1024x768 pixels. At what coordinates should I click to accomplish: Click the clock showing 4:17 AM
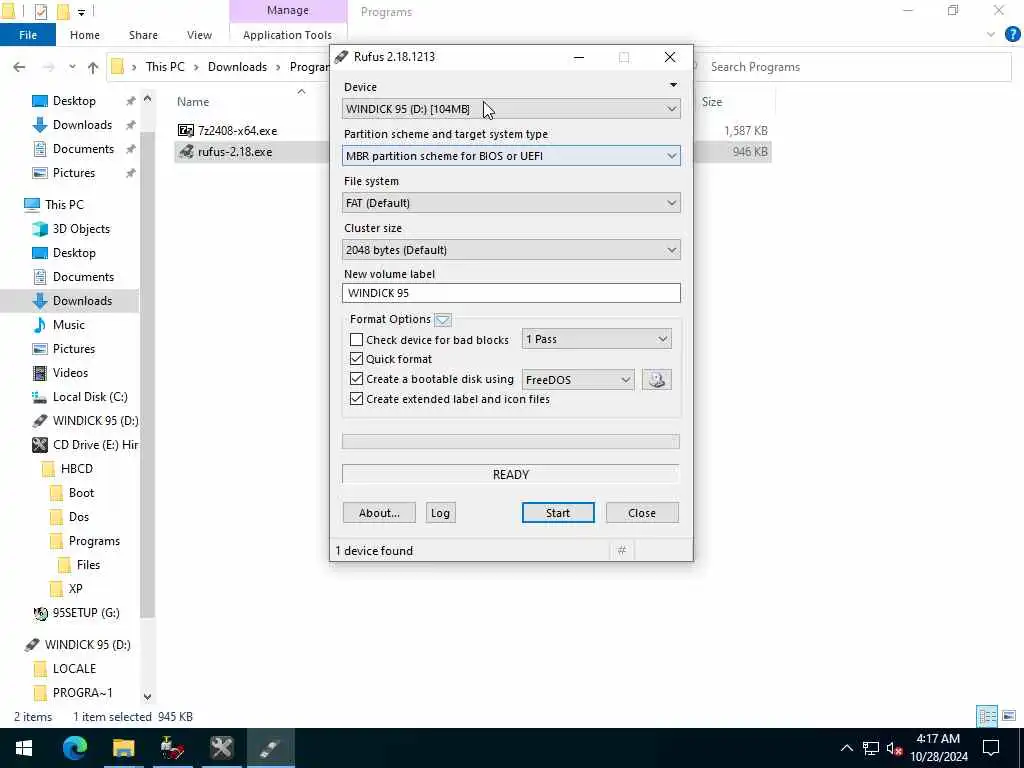click(938, 739)
